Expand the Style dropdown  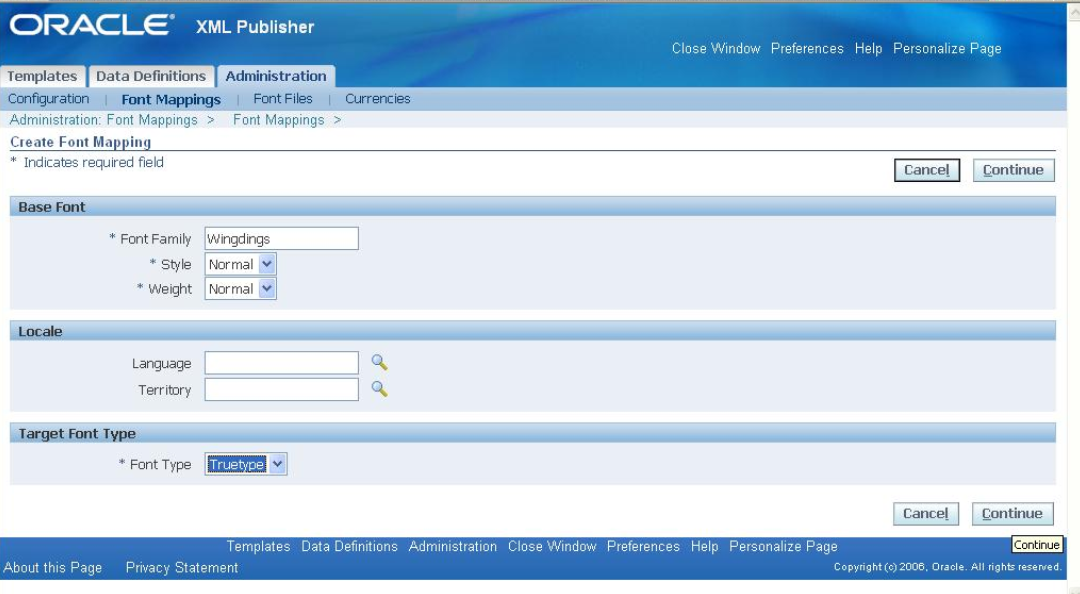(240, 264)
